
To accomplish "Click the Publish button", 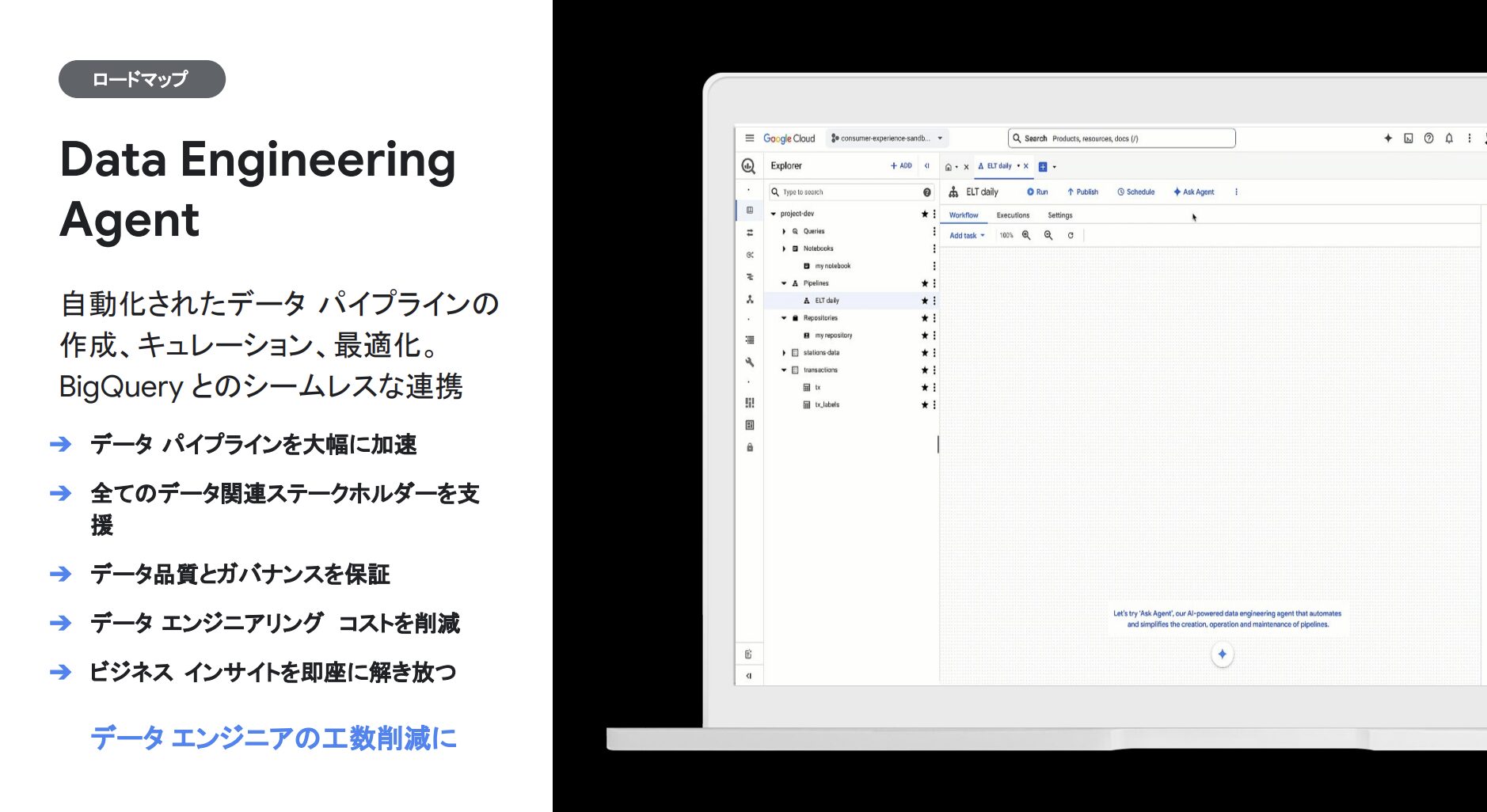I will (1082, 192).
